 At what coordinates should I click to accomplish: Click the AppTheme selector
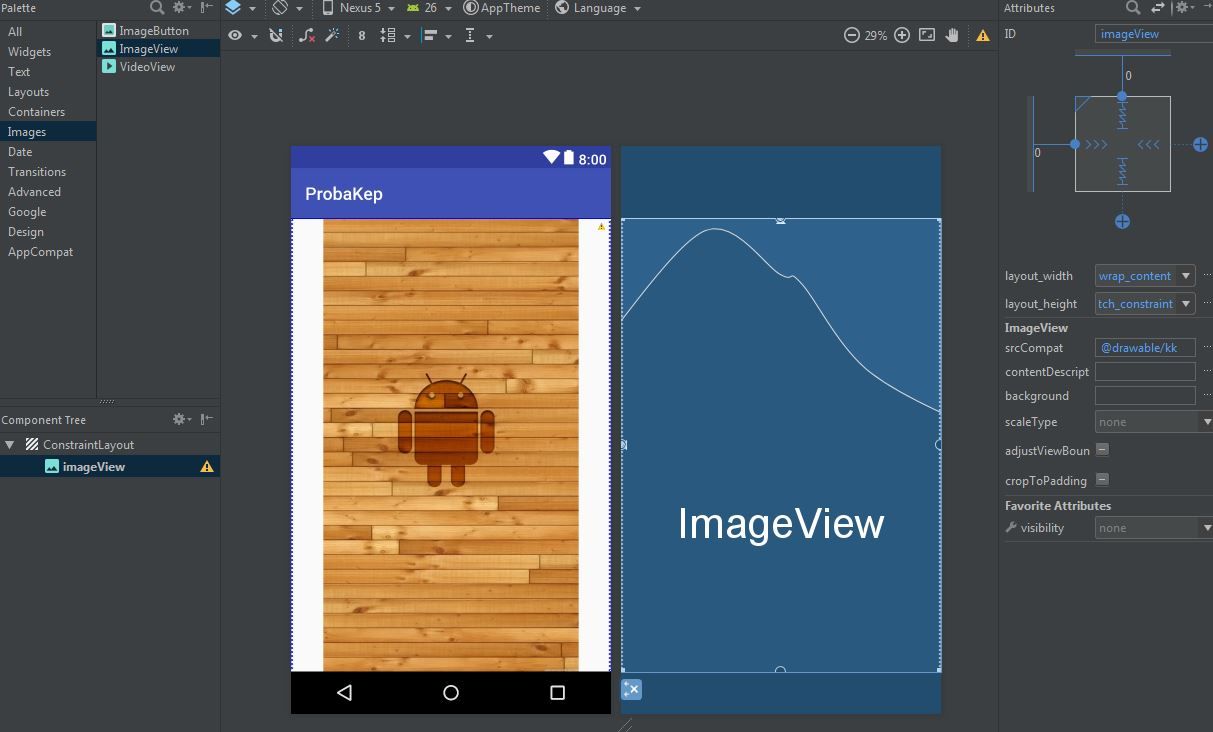pyautogui.click(x=502, y=8)
